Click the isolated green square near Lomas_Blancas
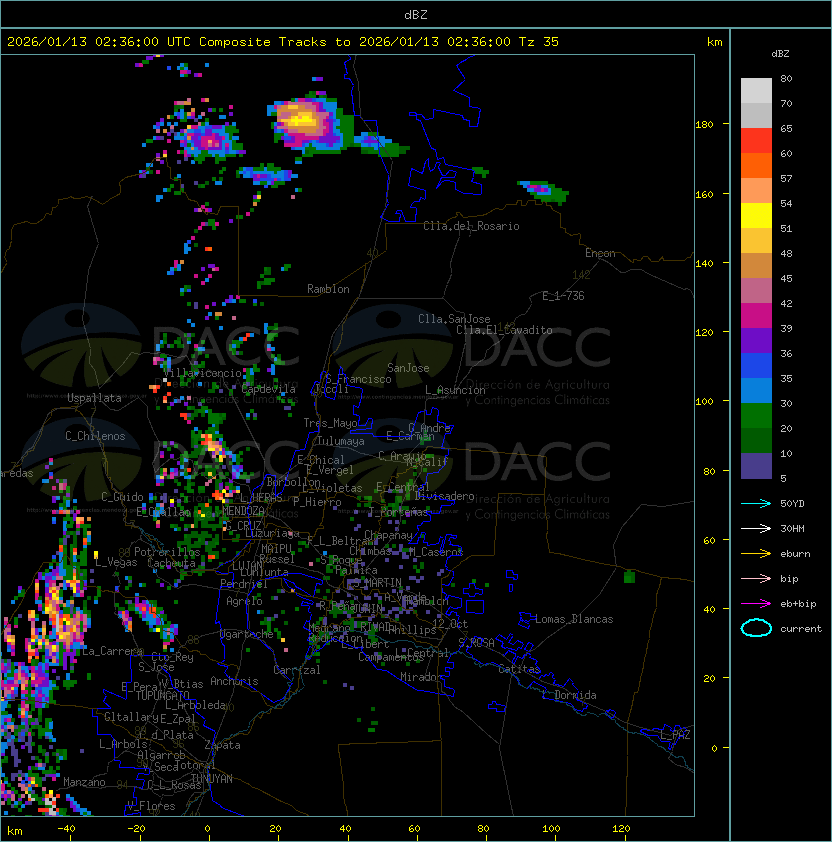This screenshot has height=842, width=832. click(x=630, y=577)
